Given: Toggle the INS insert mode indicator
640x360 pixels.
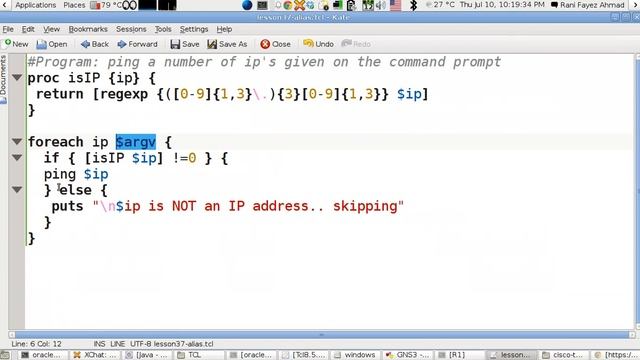Looking at the screenshot, I should (99, 344).
